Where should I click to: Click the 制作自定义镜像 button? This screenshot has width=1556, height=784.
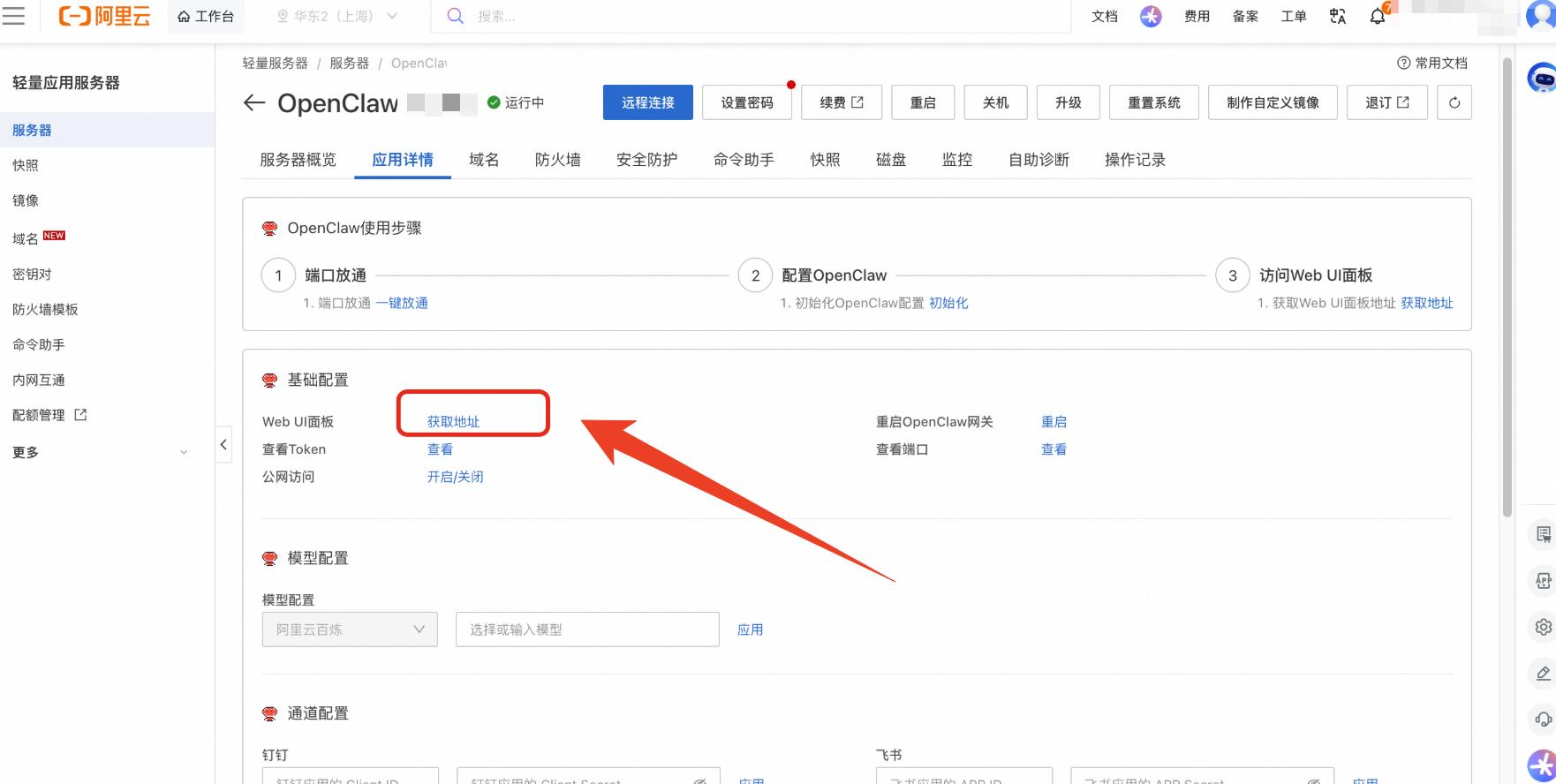coord(1273,102)
